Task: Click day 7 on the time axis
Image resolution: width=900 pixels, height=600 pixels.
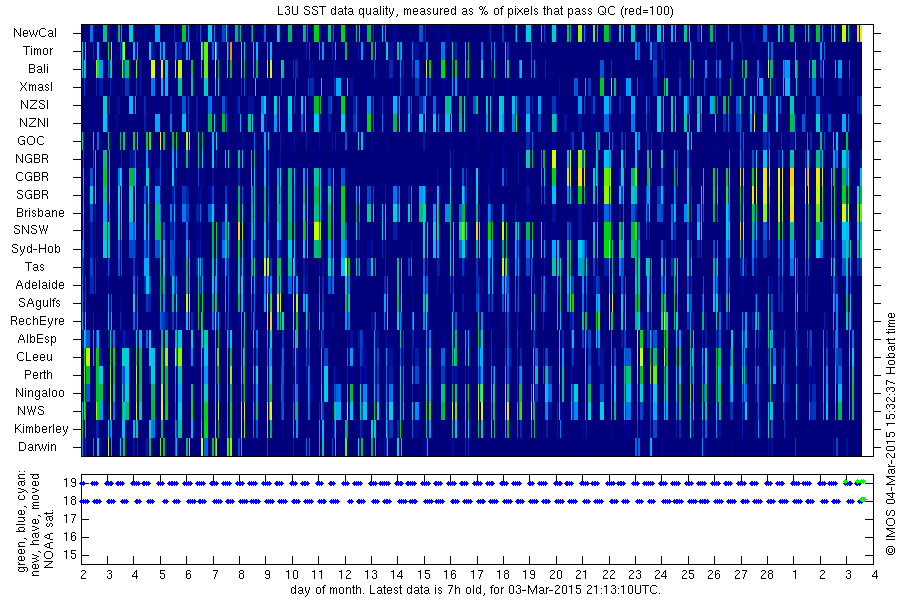Action: pos(215,575)
